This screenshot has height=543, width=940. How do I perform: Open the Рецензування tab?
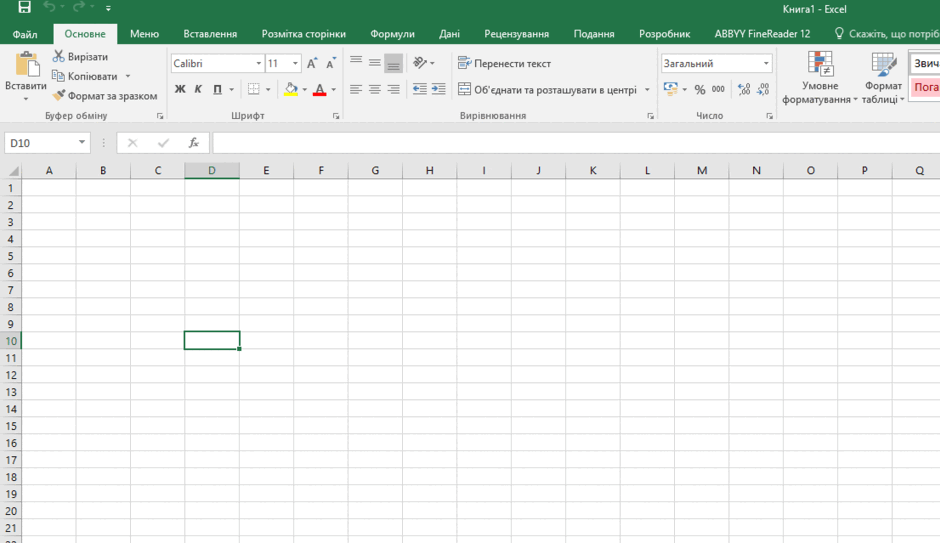click(x=516, y=34)
